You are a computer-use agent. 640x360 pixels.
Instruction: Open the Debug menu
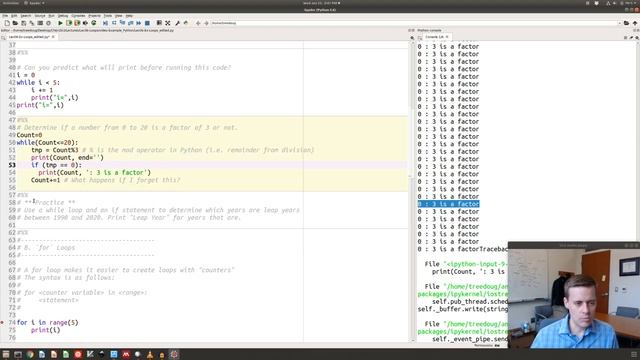[x=63, y=16]
